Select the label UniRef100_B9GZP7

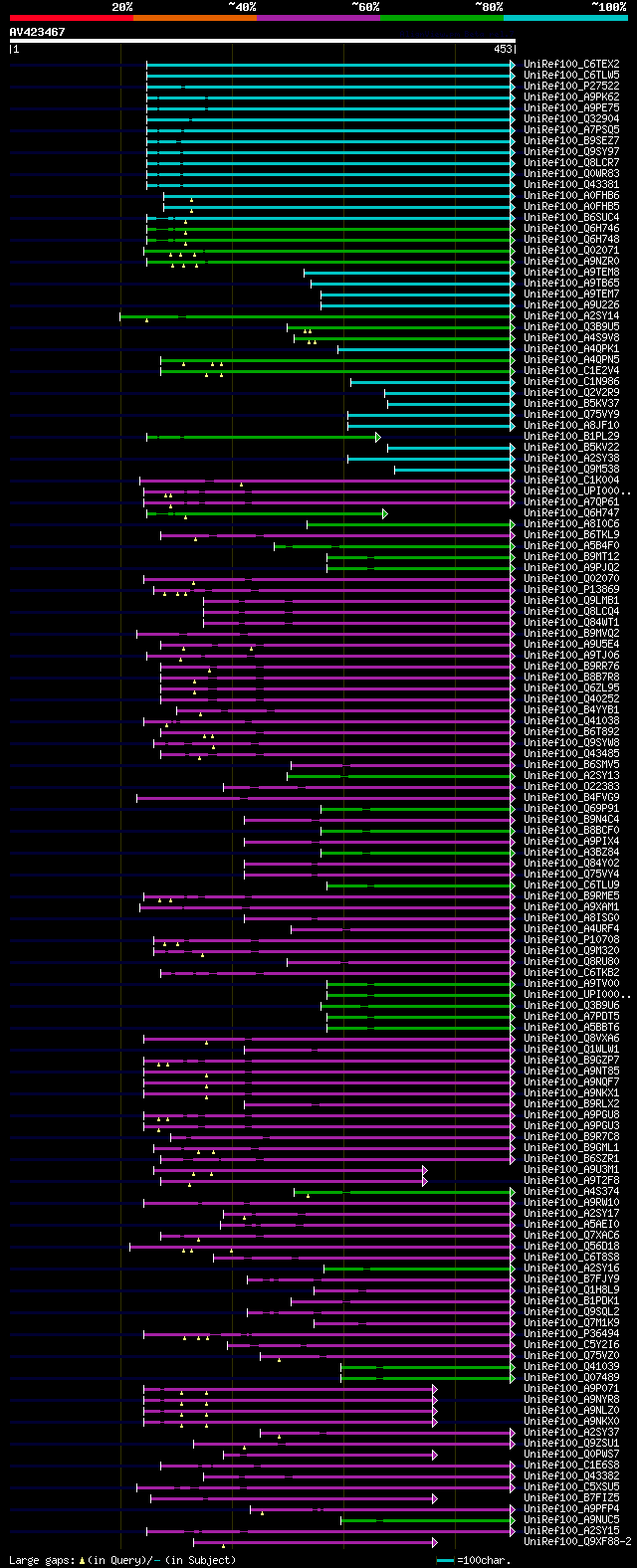click(571, 1060)
